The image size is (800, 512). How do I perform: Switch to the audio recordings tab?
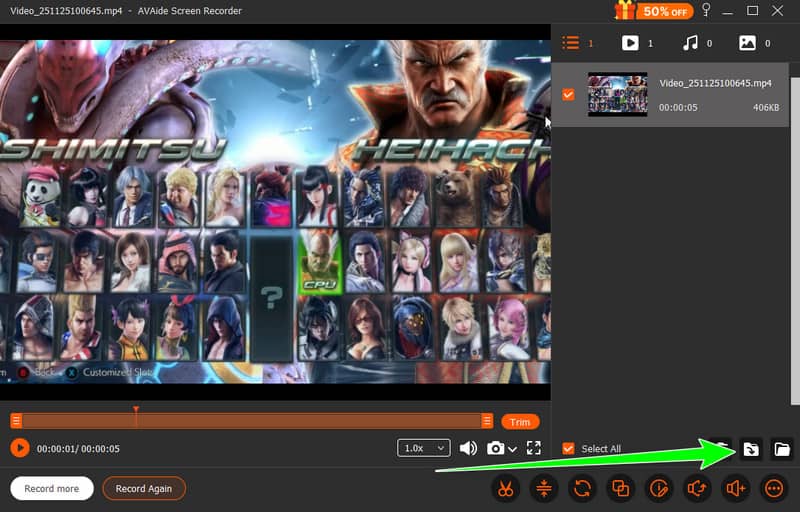695,43
